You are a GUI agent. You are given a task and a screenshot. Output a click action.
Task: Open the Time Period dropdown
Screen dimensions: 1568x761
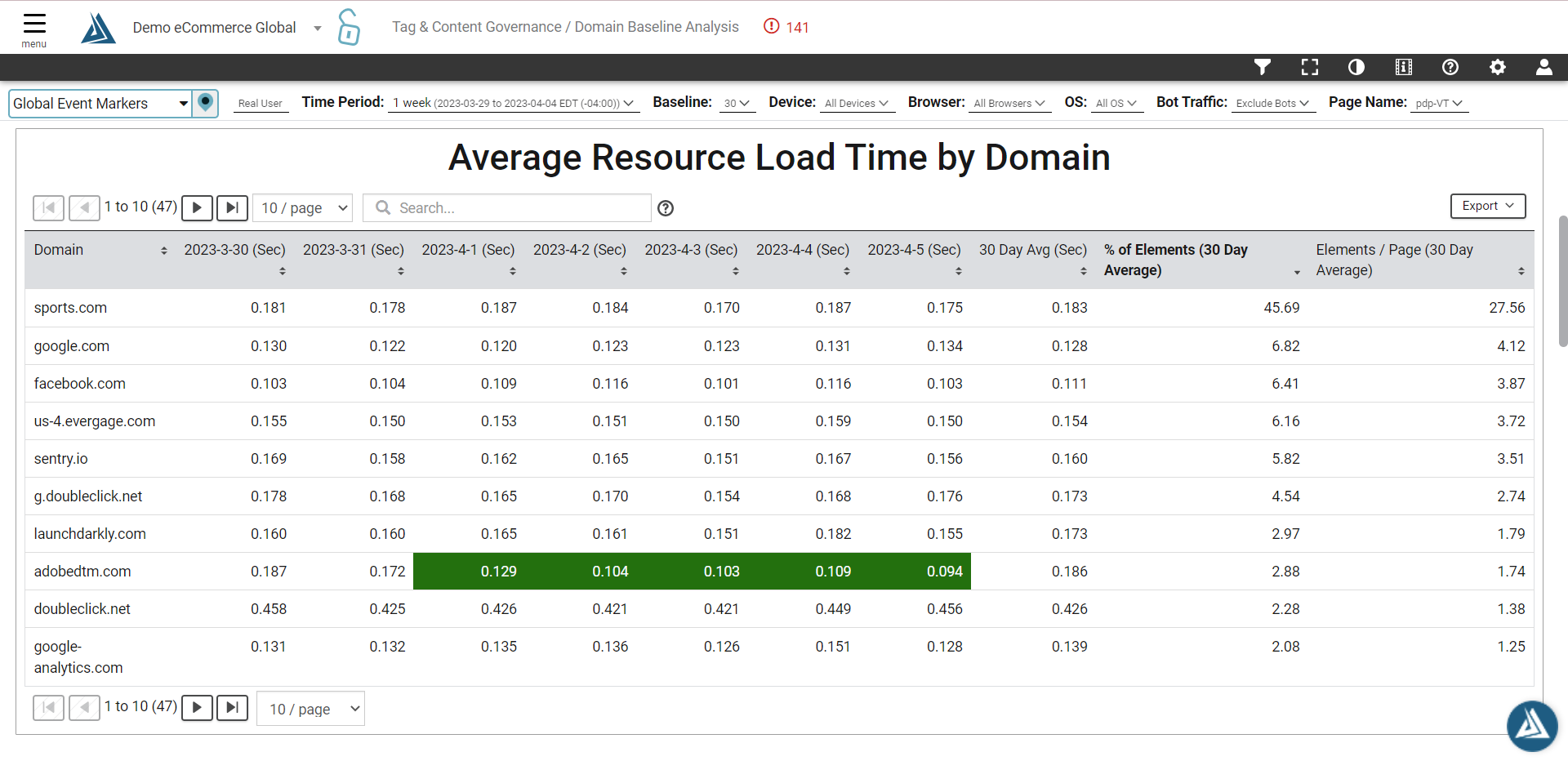click(513, 104)
